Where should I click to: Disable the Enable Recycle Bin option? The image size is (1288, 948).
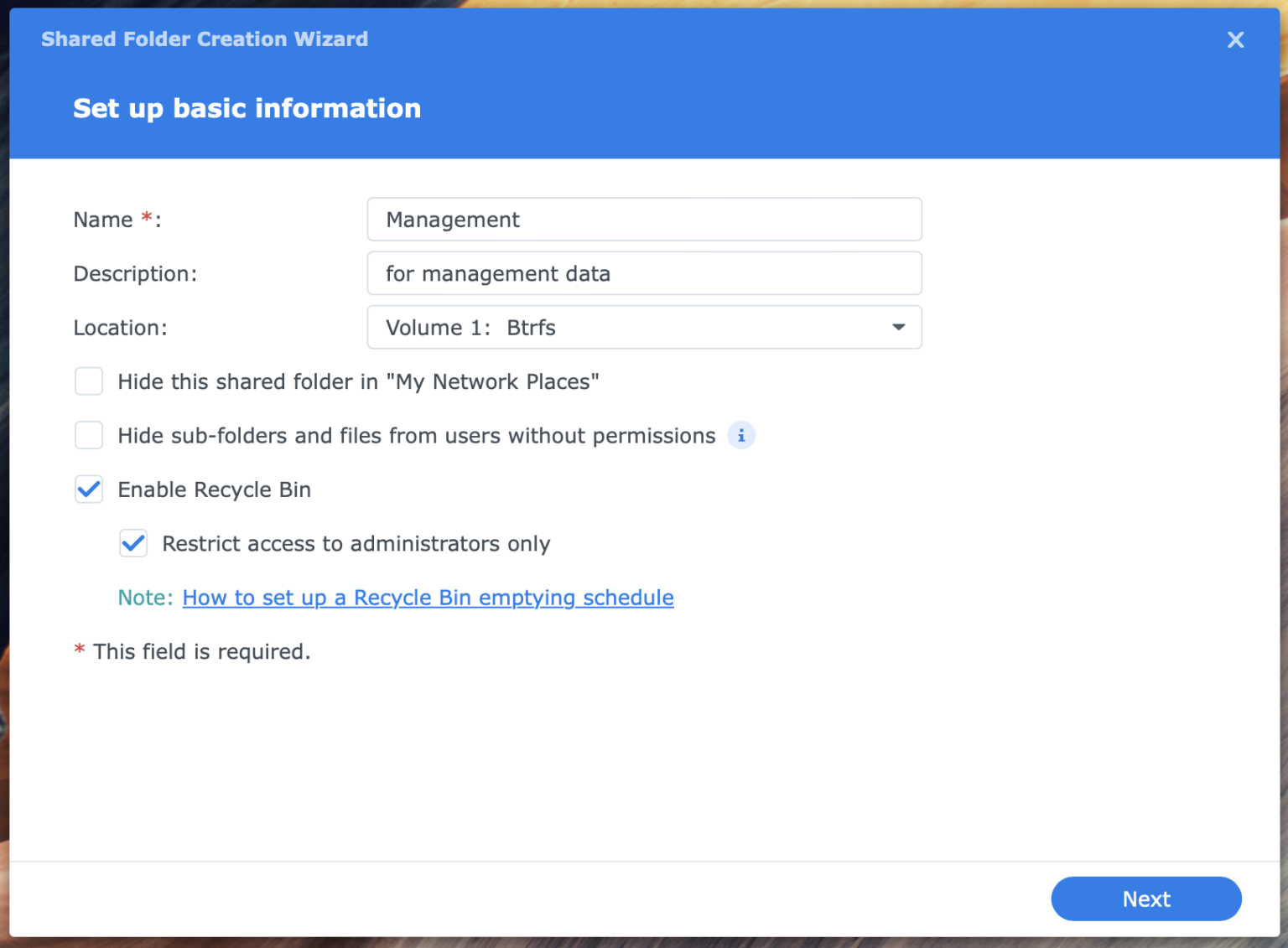pos(88,490)
